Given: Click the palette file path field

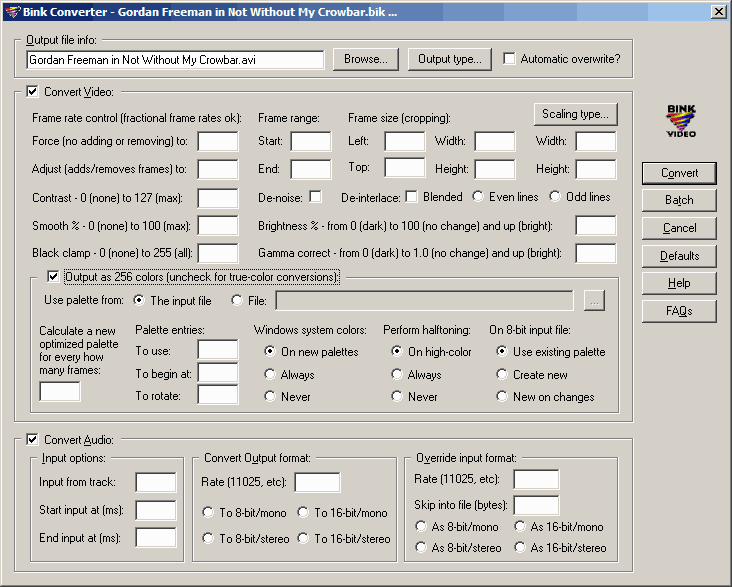Looking at the screenshot, I should pyautogui.click(x=424, y=301).
